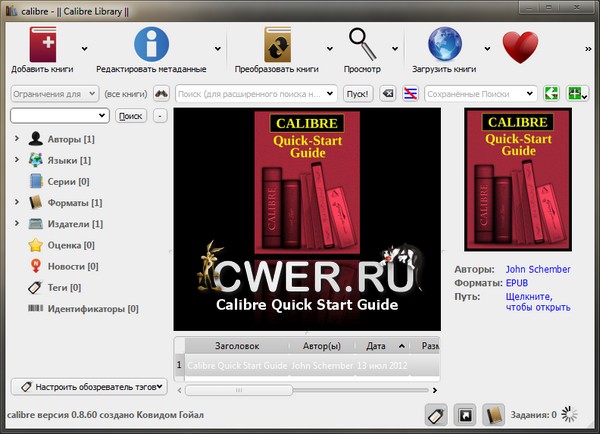Click the Щелкните, чтобы открыть path link
Image resolution: width=600 pixels, height=434 pixels.
[538, 302]
